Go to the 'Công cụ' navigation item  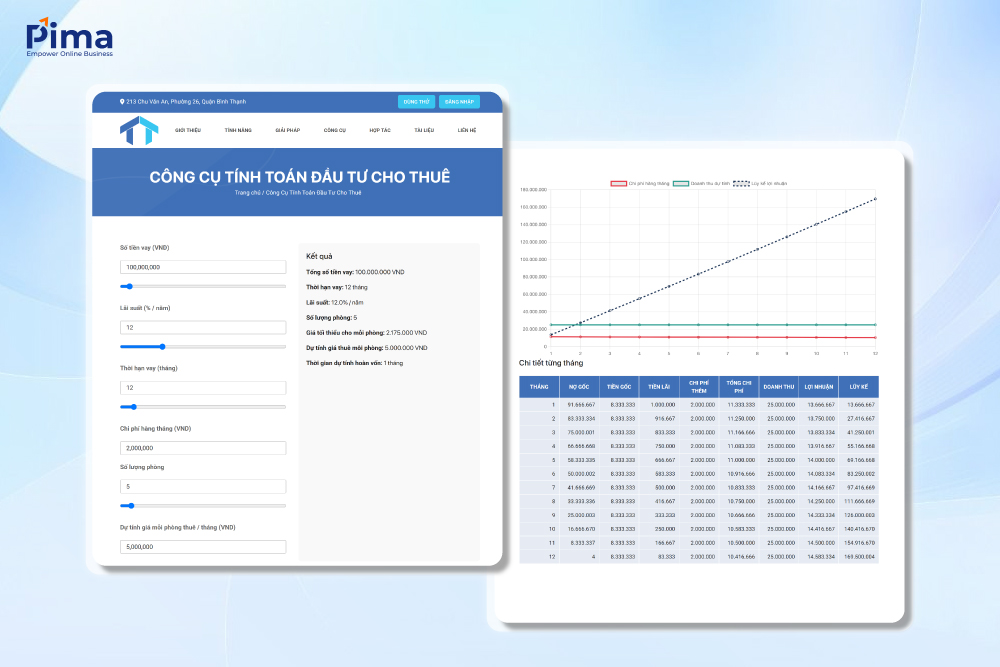coord(334,130)
